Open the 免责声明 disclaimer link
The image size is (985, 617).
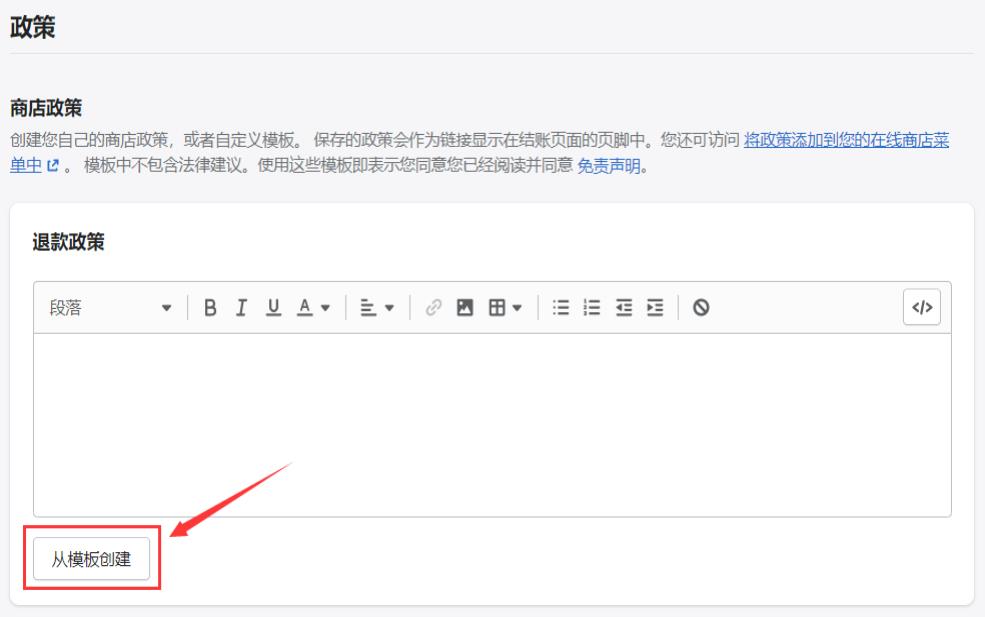609,166
